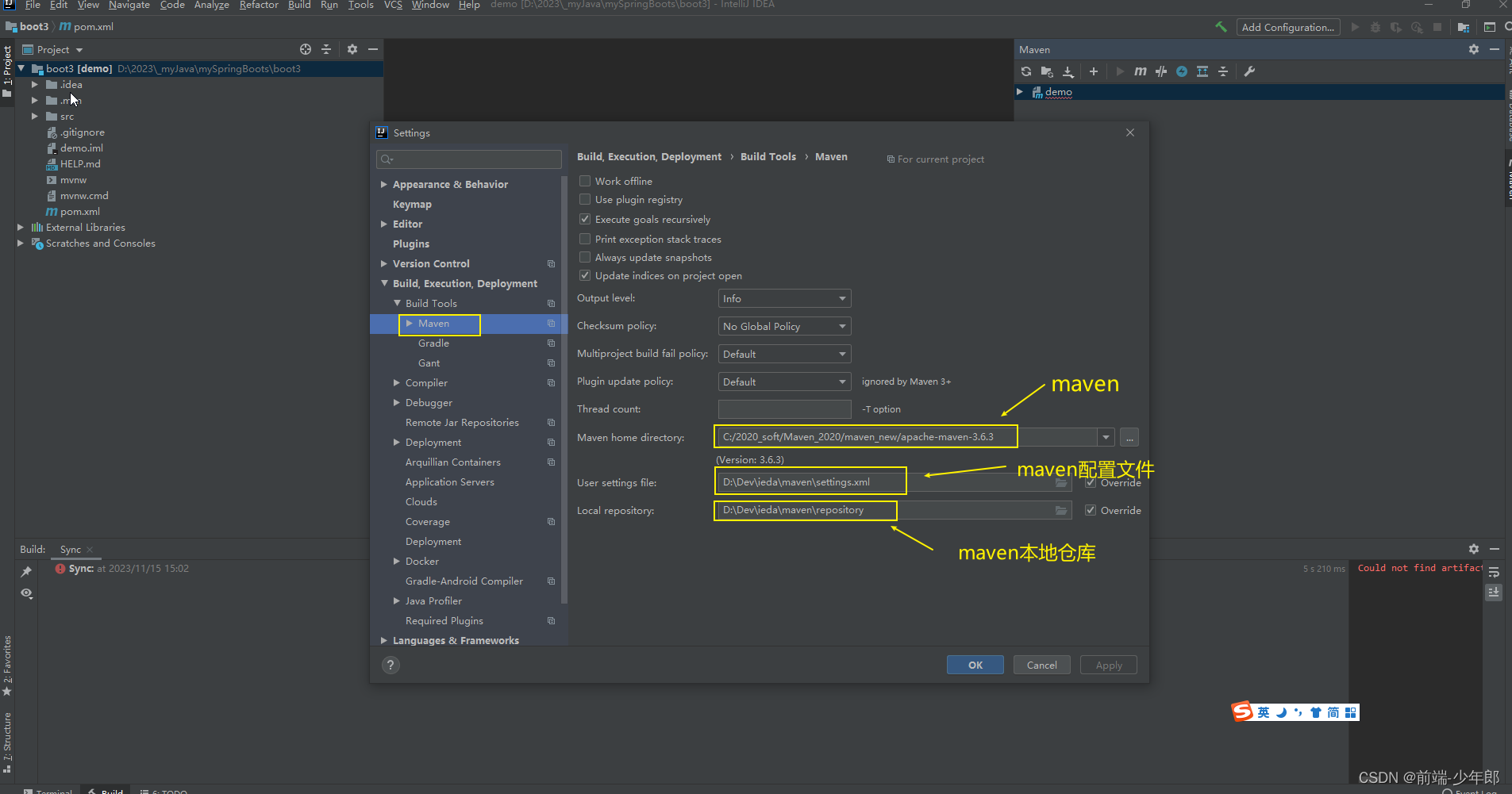Open the Navigate menu
The width and height of the screenshot is (1512, 794).
pos(129,5)
